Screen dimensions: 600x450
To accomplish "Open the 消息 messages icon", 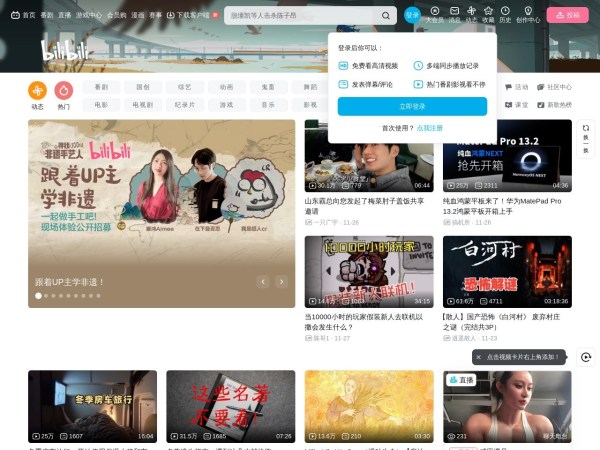I will coord(454,15).
